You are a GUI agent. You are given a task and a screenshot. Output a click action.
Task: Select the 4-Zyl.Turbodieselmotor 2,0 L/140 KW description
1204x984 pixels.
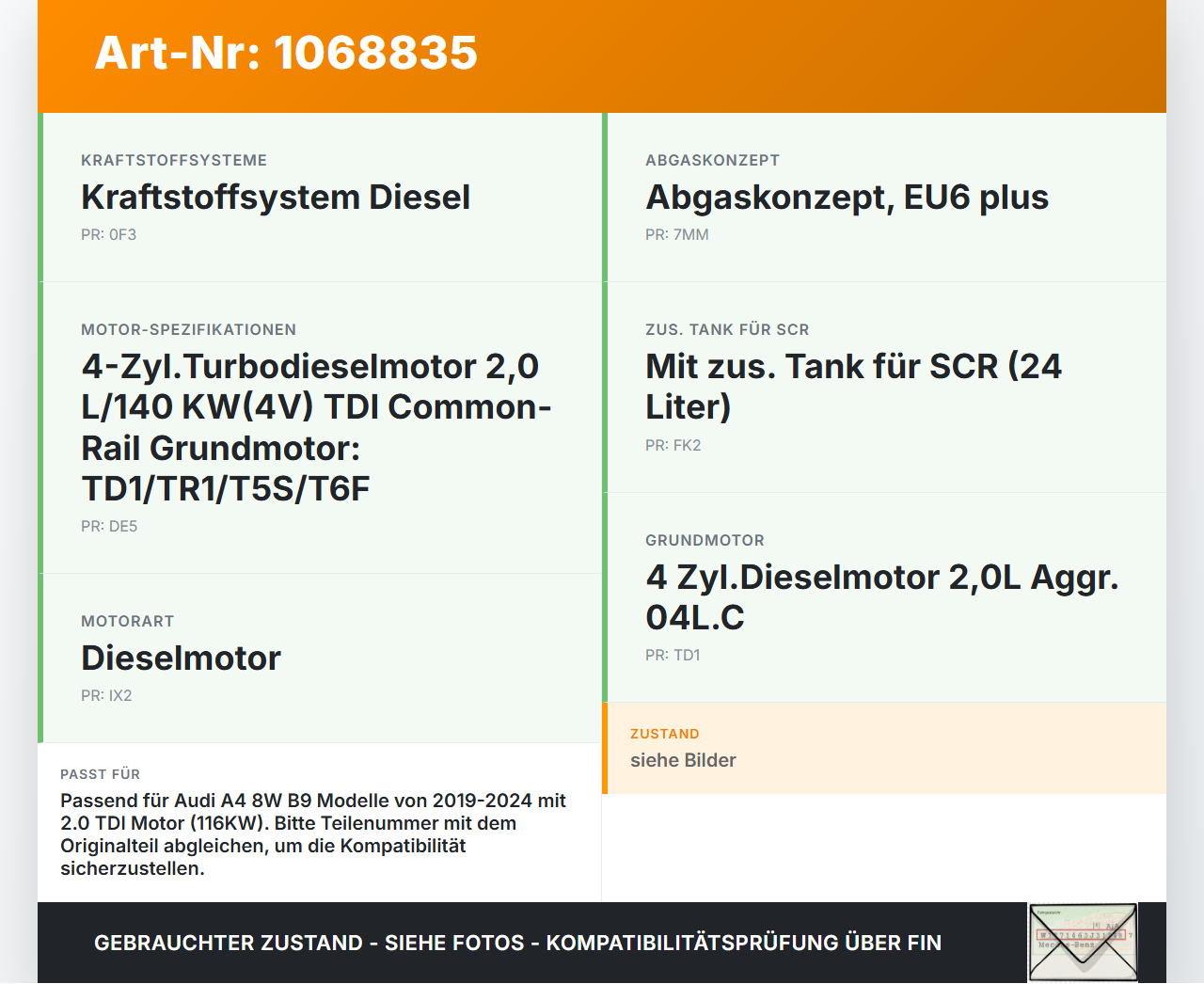click(x=316, y=427)
